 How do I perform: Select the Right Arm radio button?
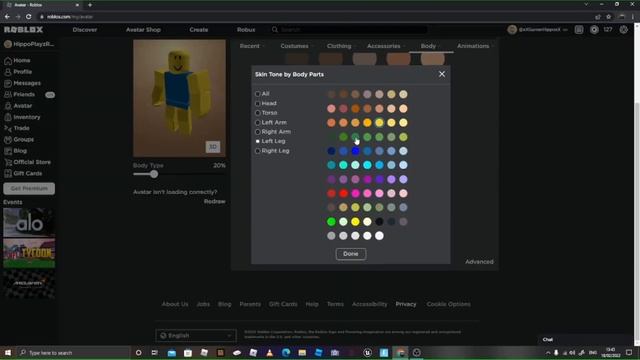(x=258, y=132)
